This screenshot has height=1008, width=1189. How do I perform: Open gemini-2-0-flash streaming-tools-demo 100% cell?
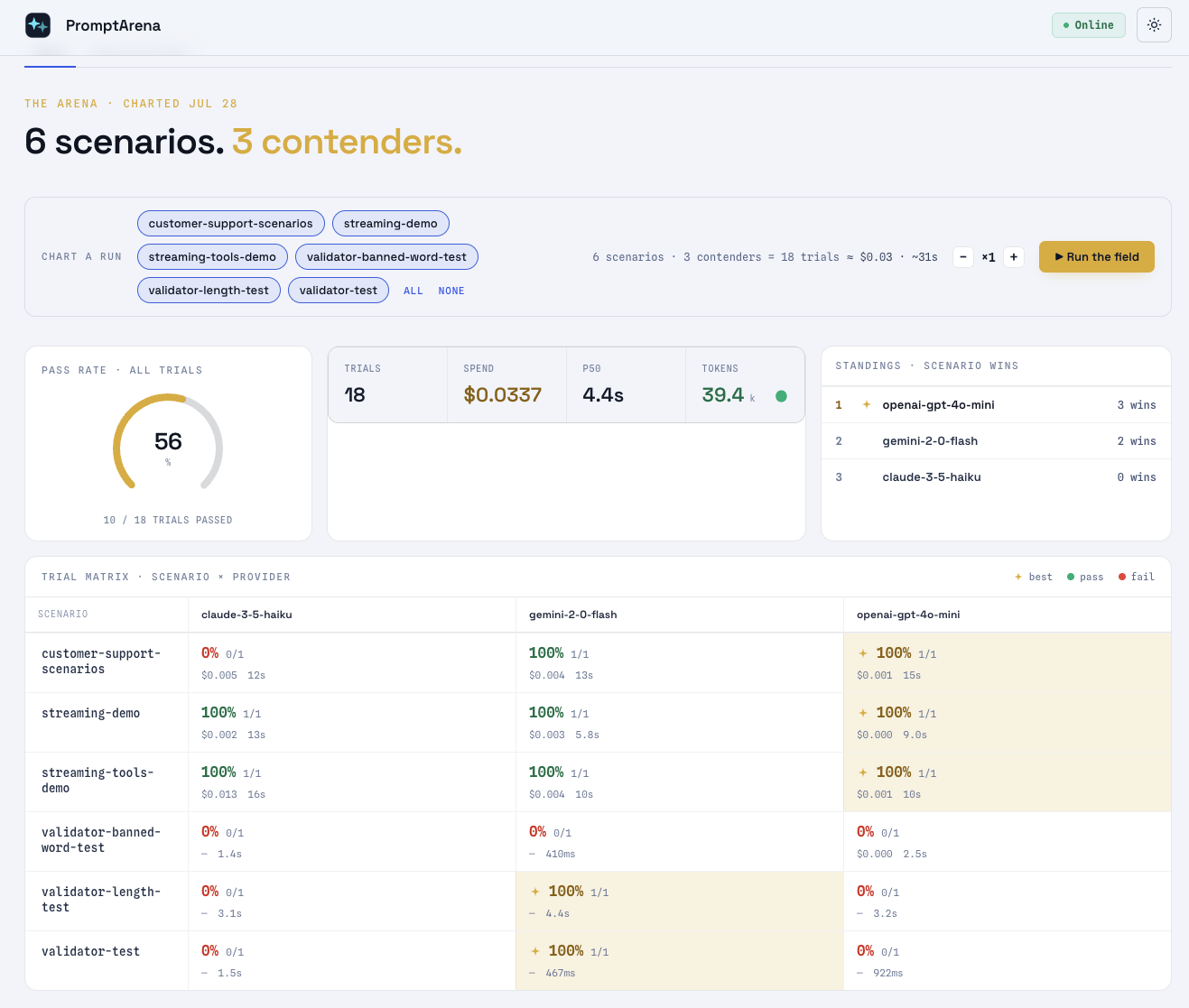click(680, 782)
